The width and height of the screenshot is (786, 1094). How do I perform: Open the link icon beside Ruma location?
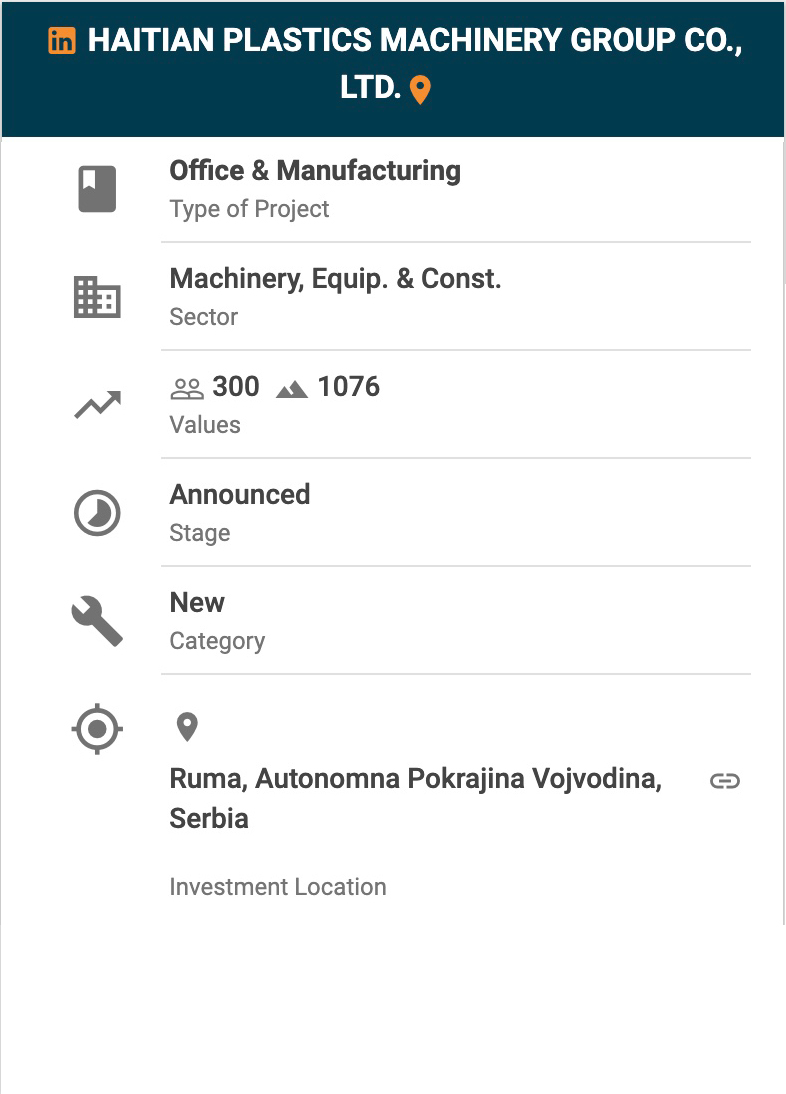point(724,781)
